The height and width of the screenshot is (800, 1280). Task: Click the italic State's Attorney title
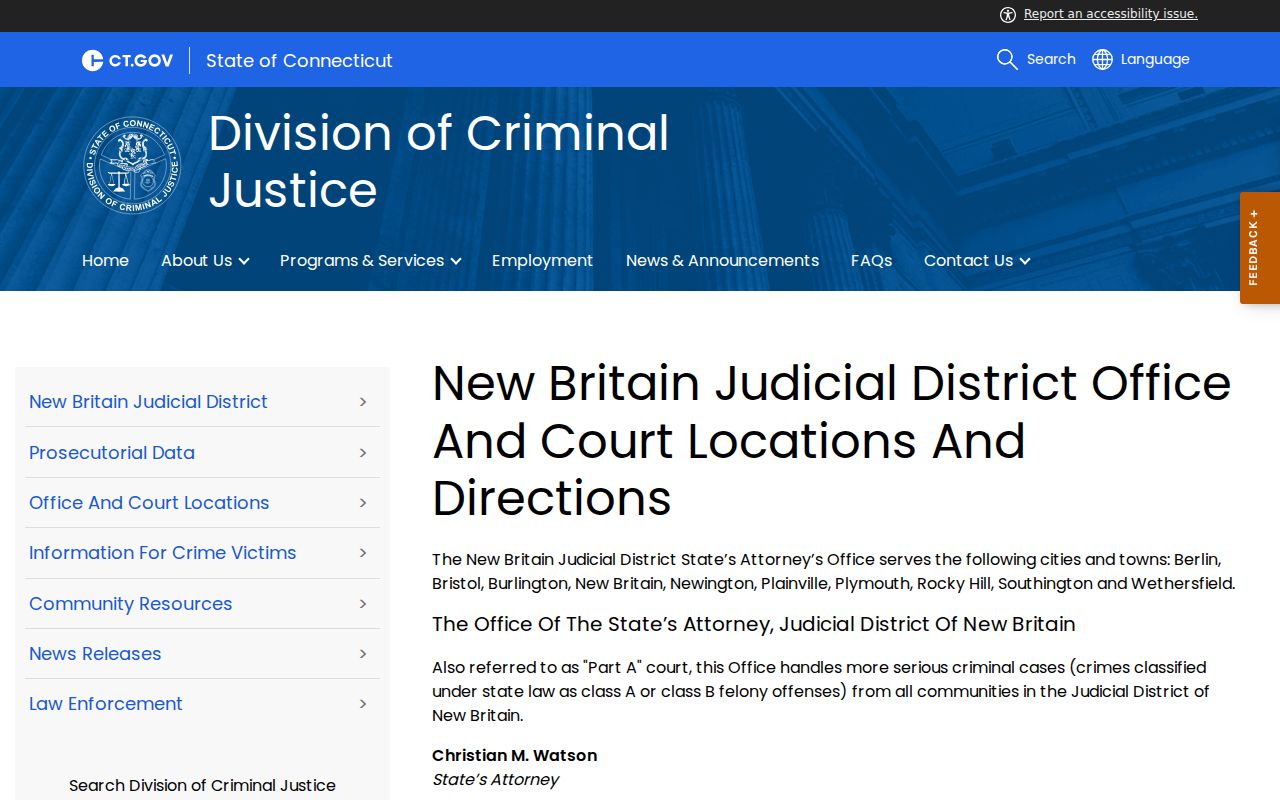(495, 779)
